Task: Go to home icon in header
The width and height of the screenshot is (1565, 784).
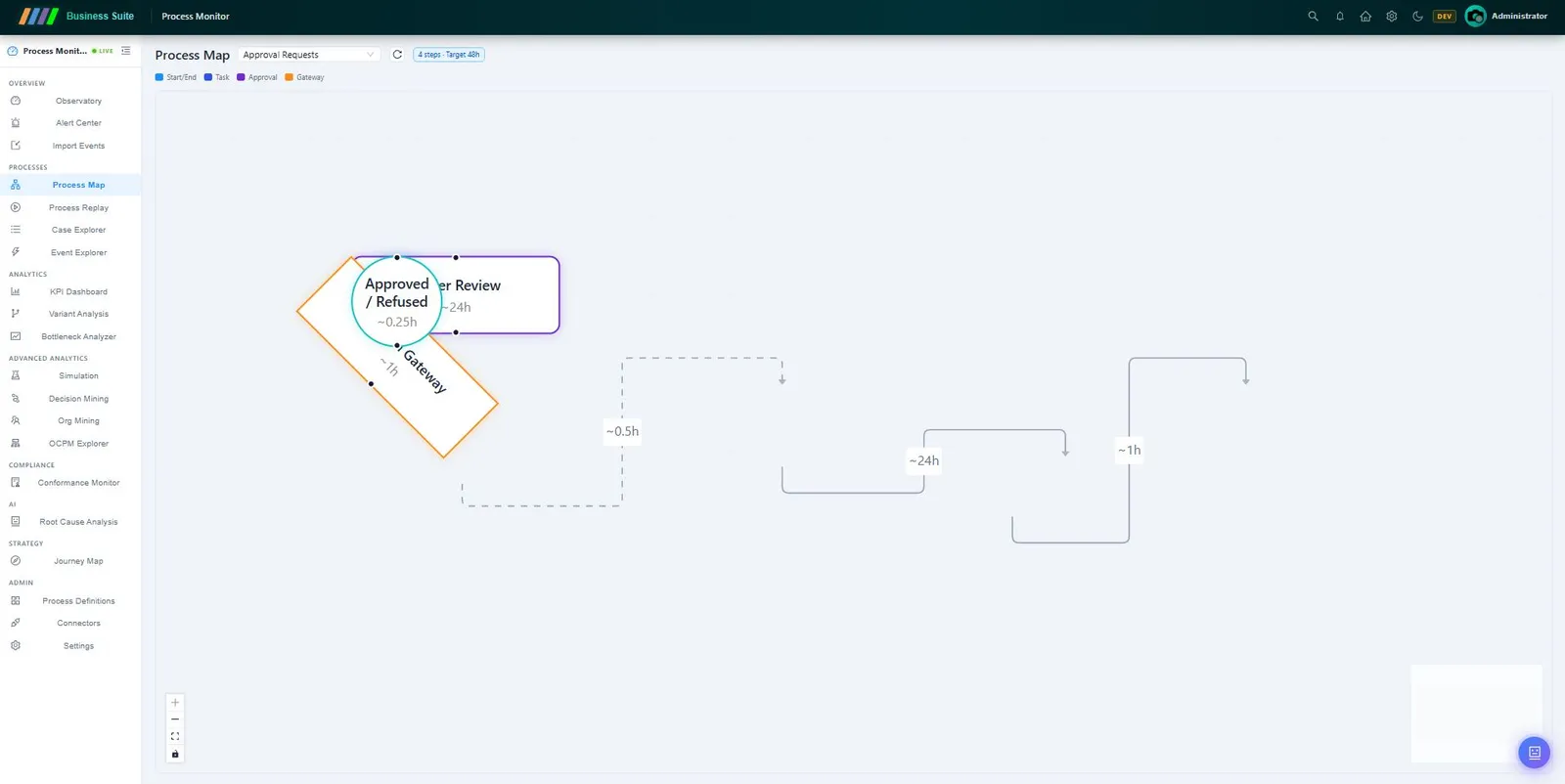Action: point(1365,16)
